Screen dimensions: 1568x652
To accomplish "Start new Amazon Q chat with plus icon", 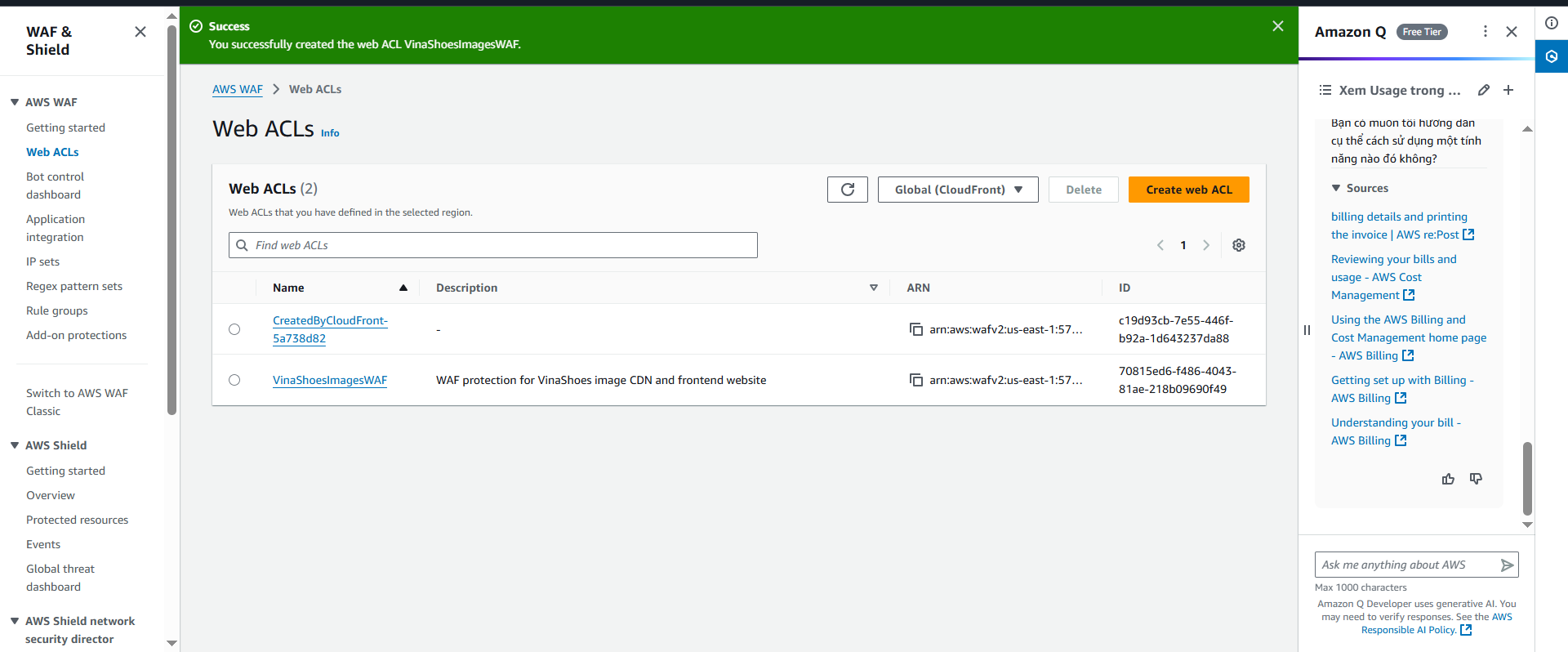I will 1508,90.
